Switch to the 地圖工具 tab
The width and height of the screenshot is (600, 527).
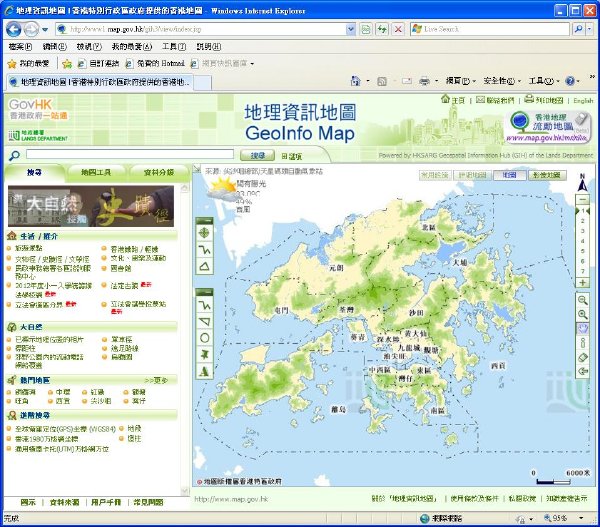tap(96, 173)
